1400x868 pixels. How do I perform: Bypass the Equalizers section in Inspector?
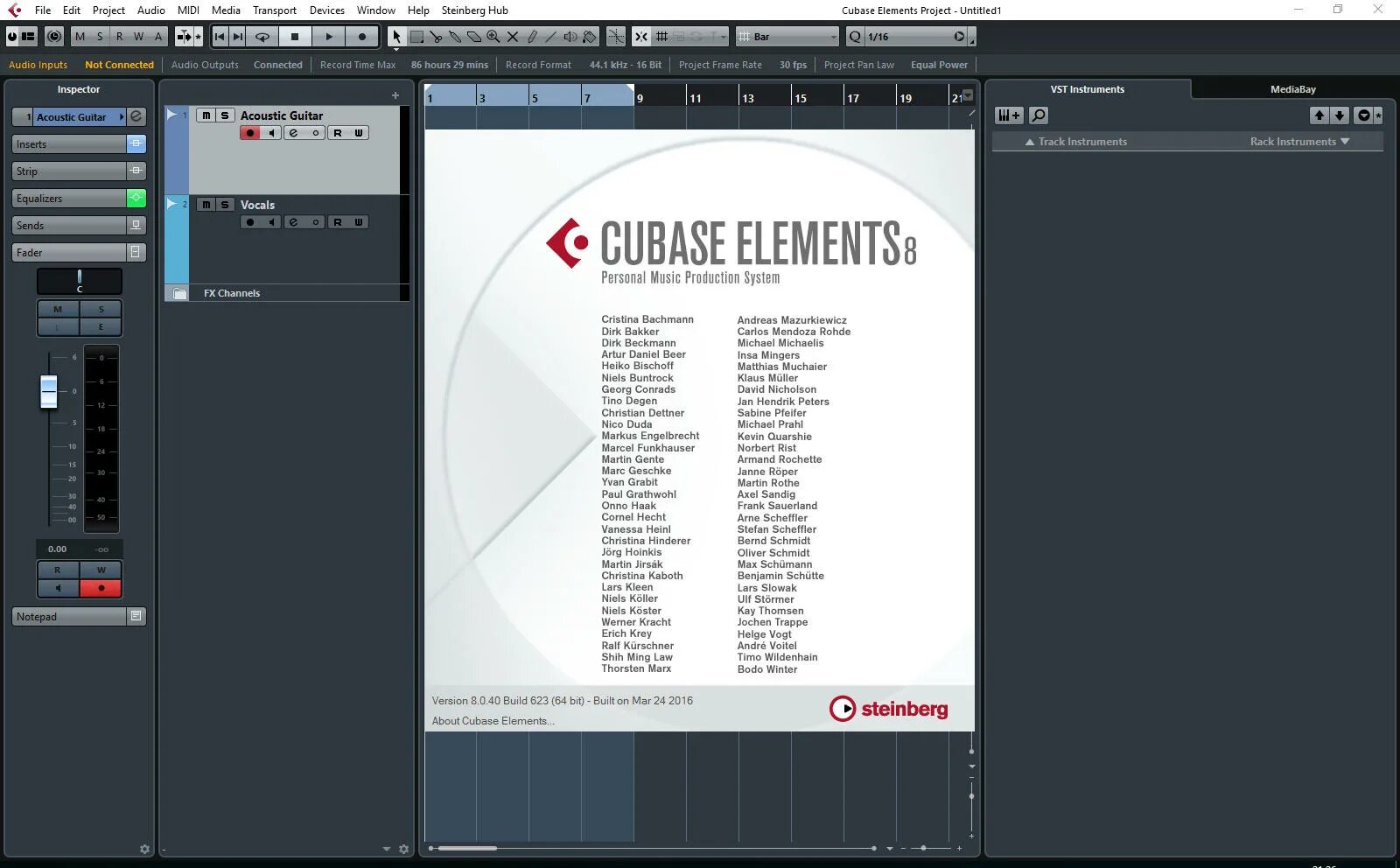(x=136, y=199)
